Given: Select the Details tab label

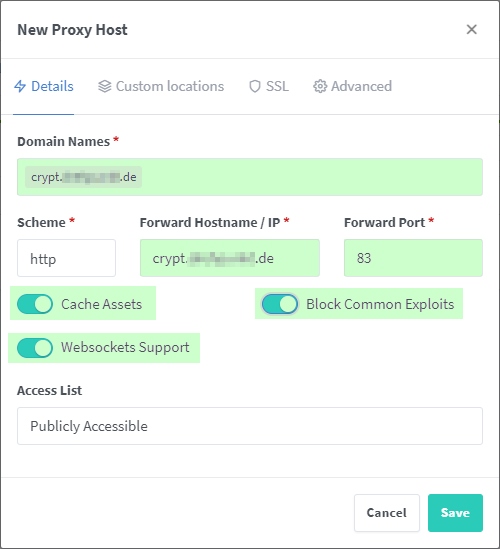Looking at the screenshot, I should coord(52,86).
